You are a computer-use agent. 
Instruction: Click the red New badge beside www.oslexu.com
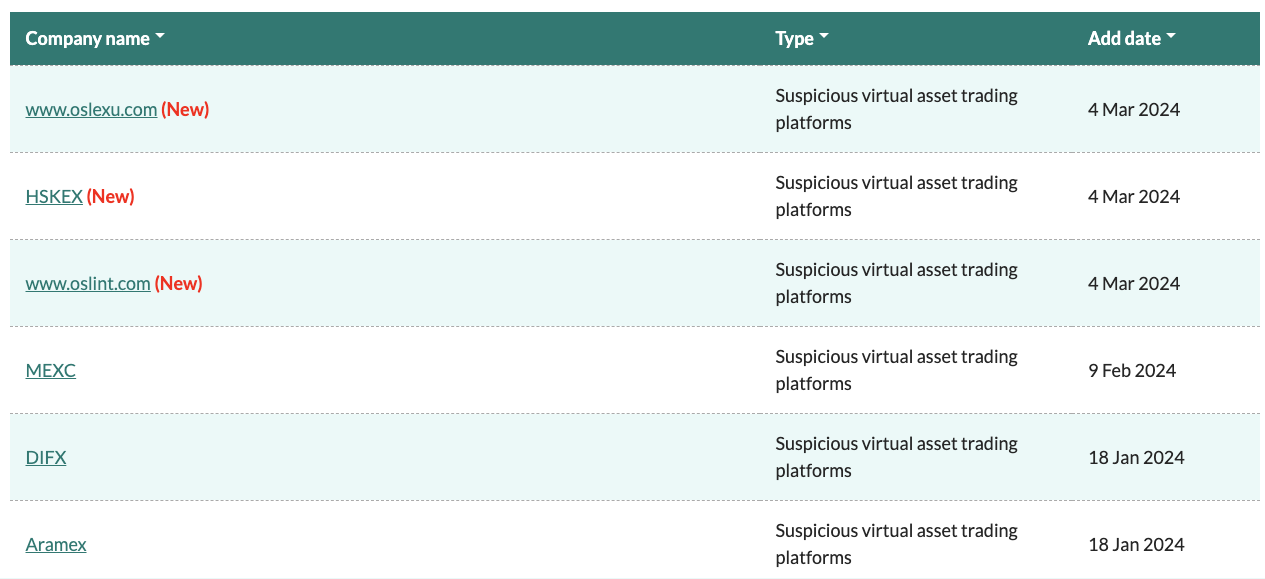(185, 110)
